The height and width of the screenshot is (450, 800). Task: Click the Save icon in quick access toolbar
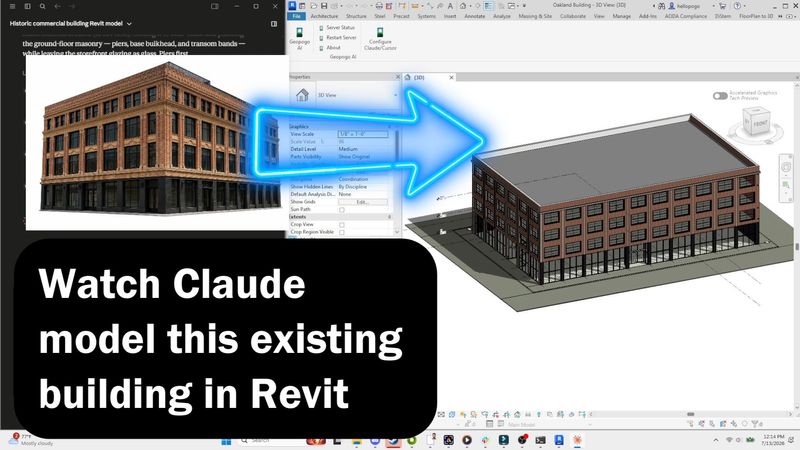coord(324,6)
